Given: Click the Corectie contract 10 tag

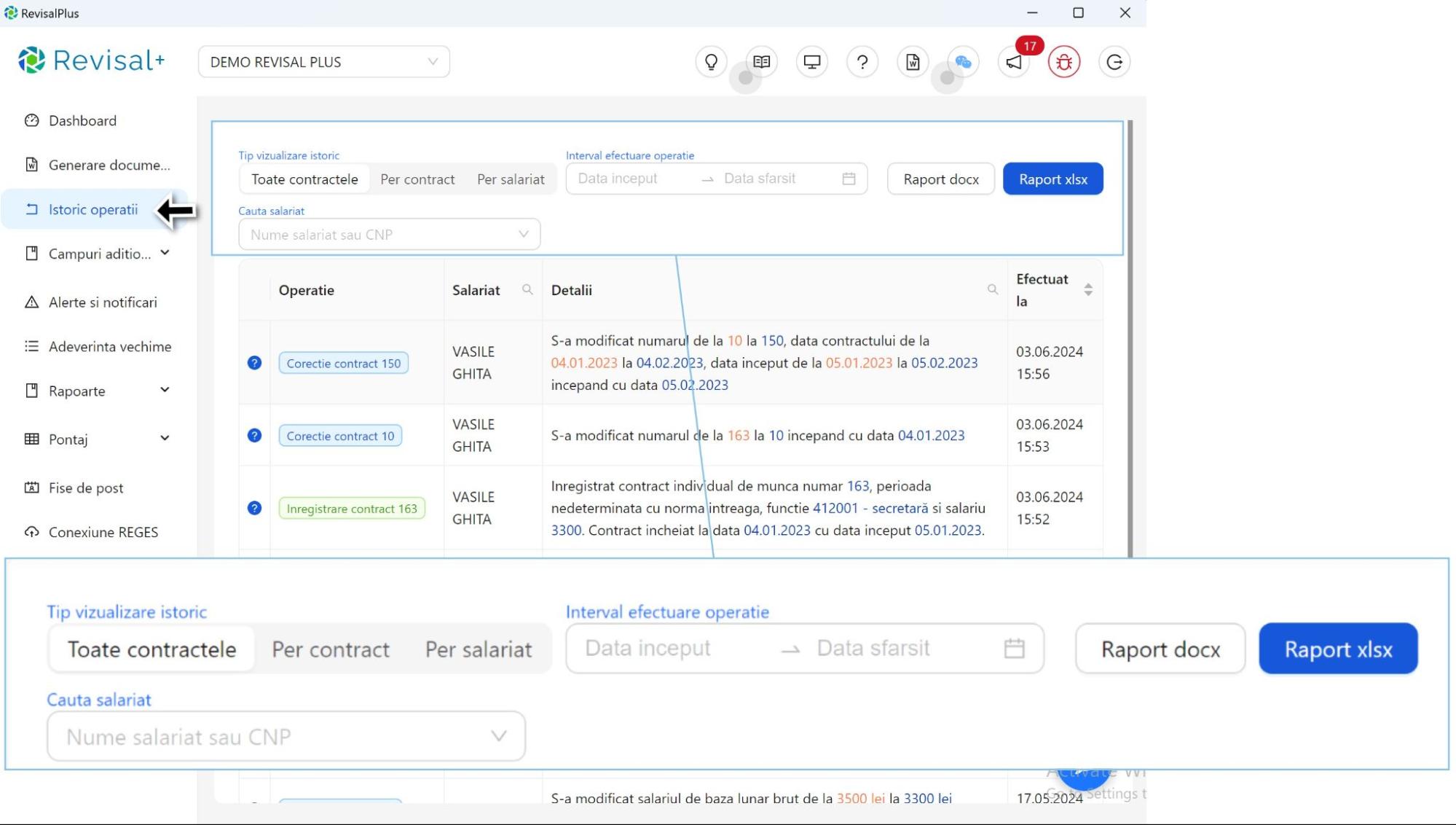Looking at the screenshot, I should (340, 436).
